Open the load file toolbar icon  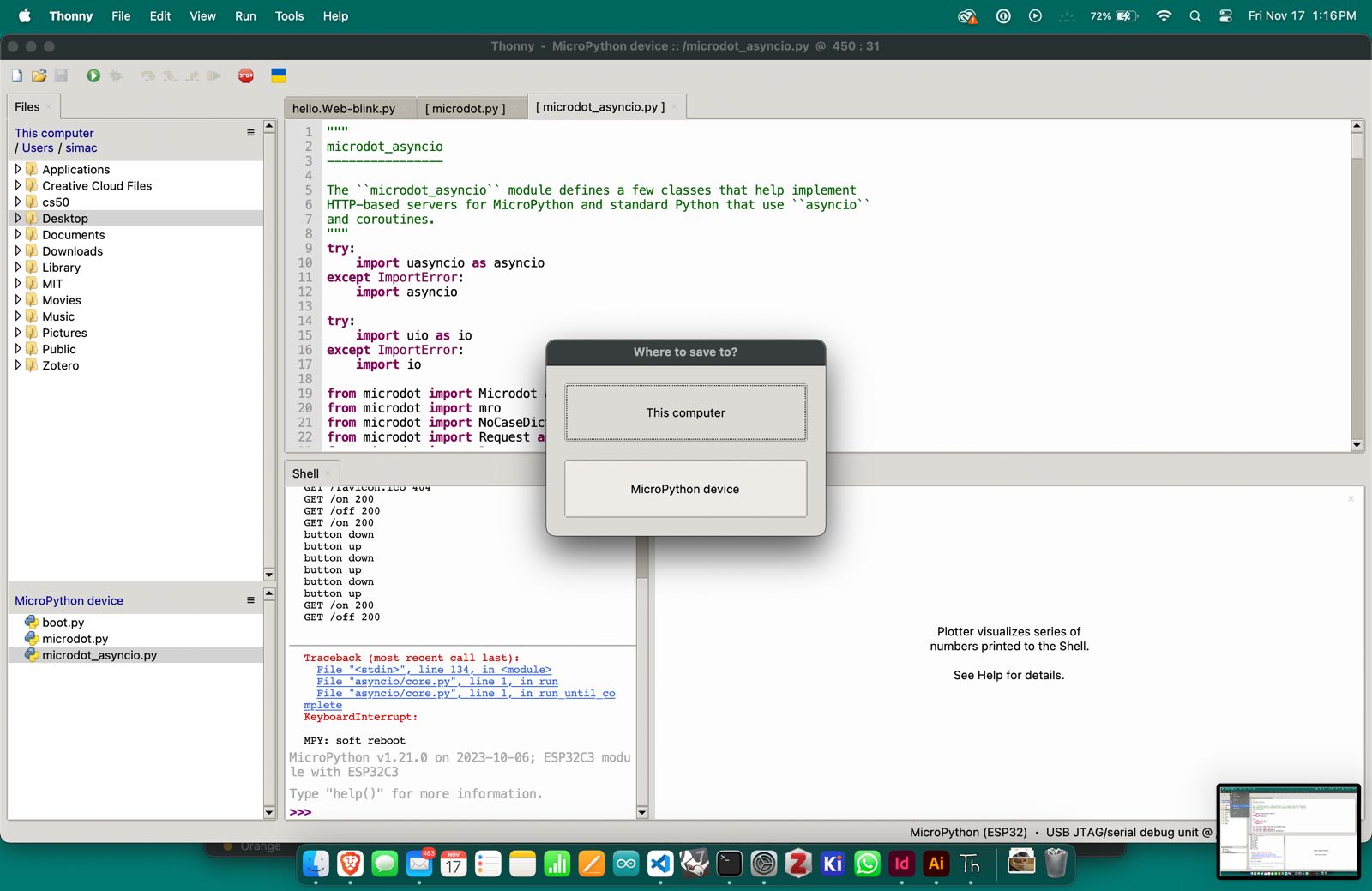[x=39, y=76]
